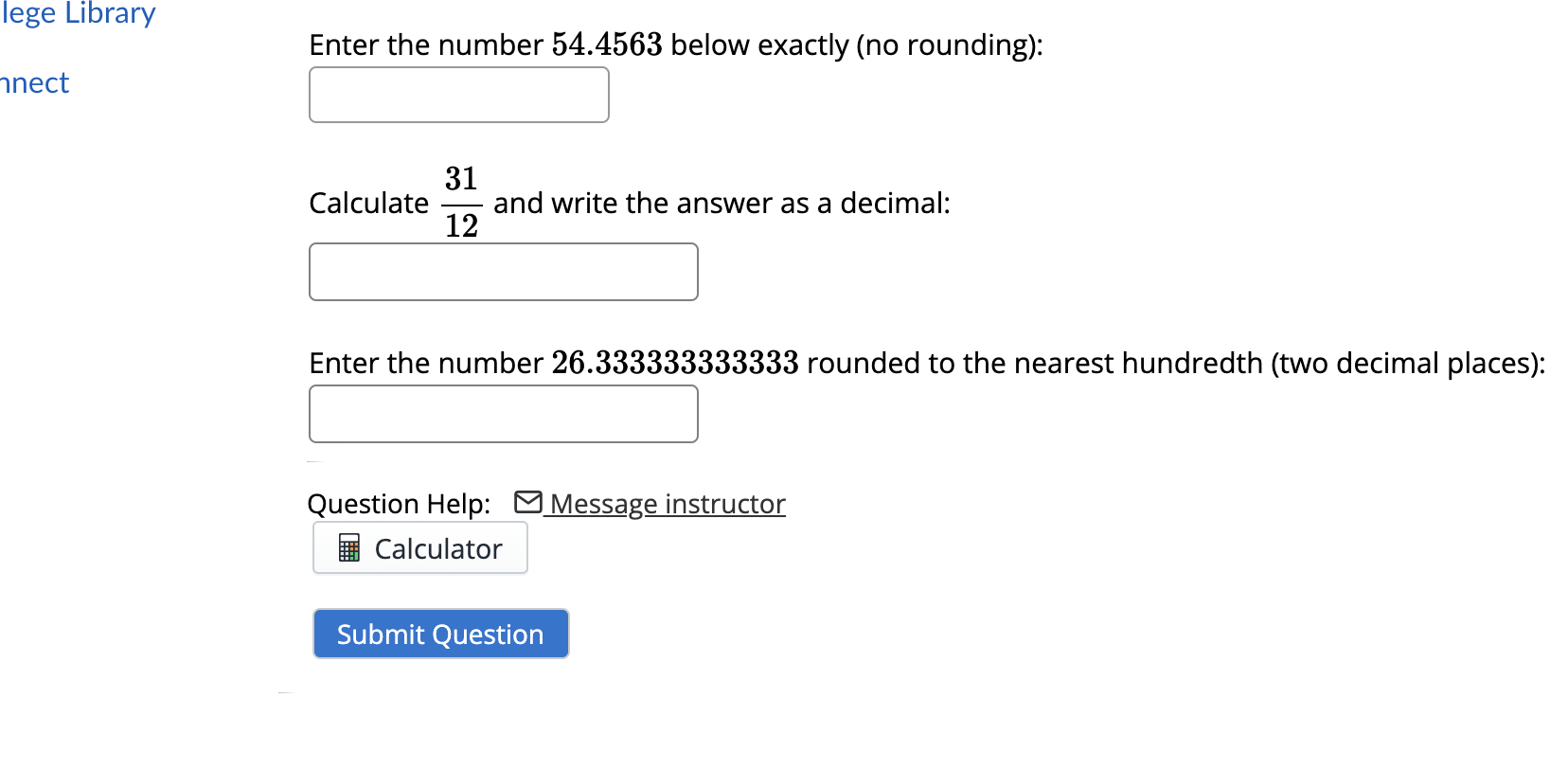This screenshot has width=1568, height=769.
Task: Click the blue Submit Question control
Action: click(x=439, y=633)
